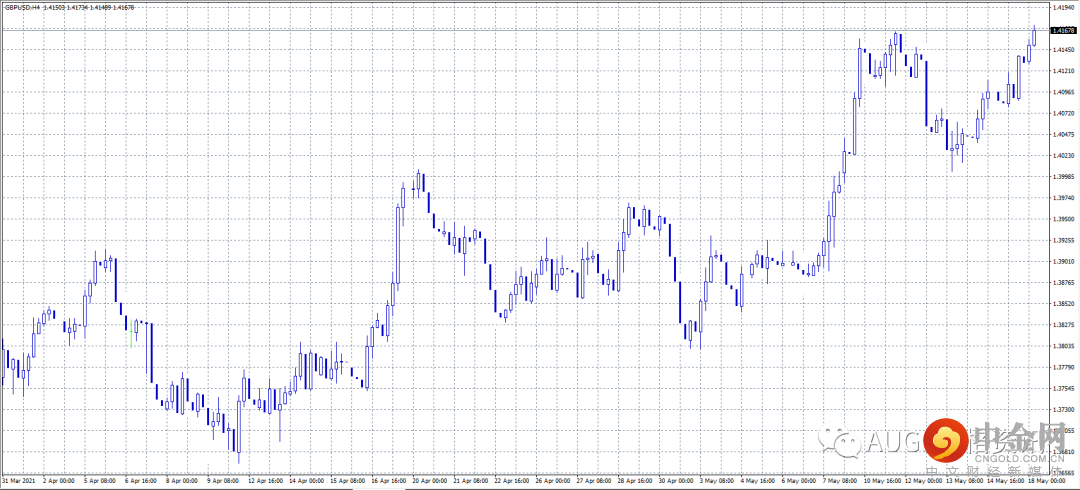Screen dimensions: 1080x490
Task: Click the 28 Apr 16:00 time label
Action: (x=638, y=480)
